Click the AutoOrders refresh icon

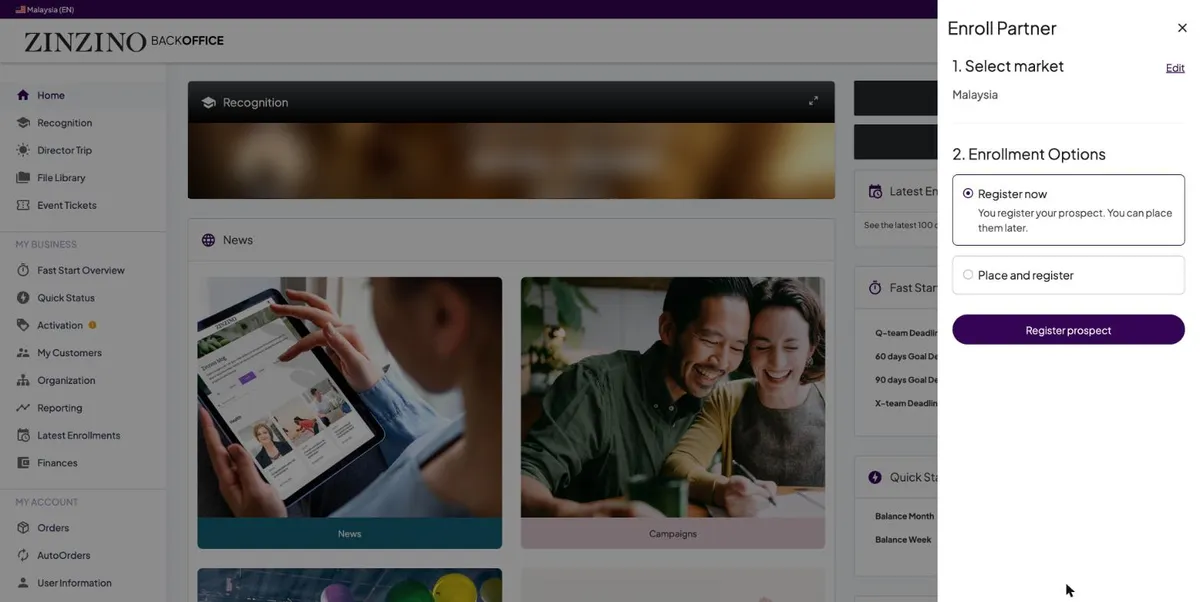point(23,555)
